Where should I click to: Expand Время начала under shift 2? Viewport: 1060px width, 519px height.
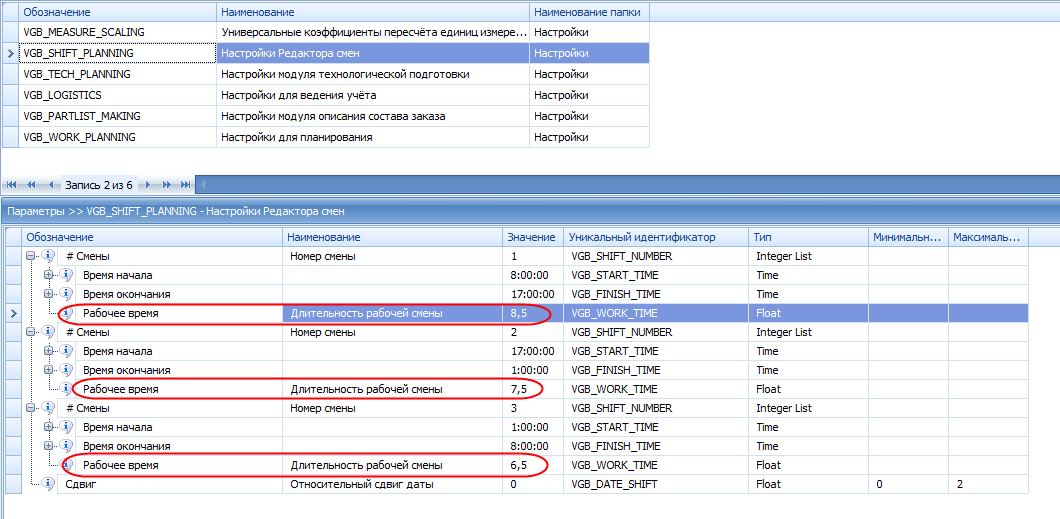(x=49, y=351)
